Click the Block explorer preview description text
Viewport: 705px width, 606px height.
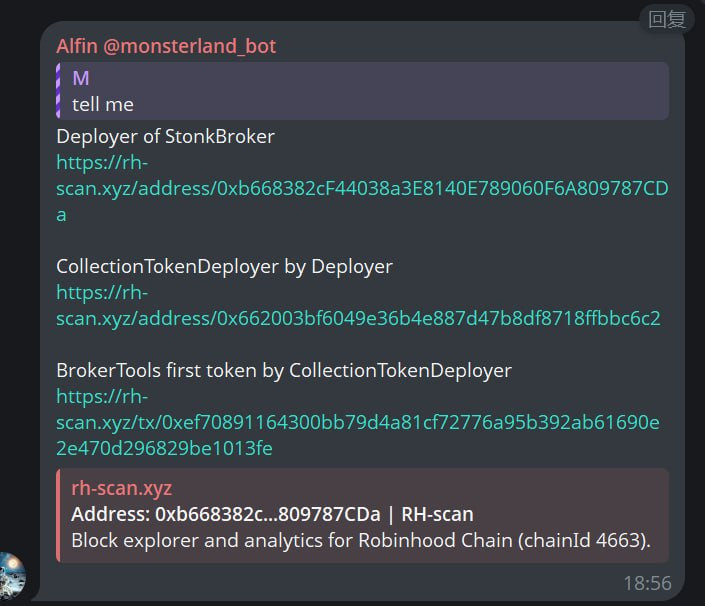(361, 540)
